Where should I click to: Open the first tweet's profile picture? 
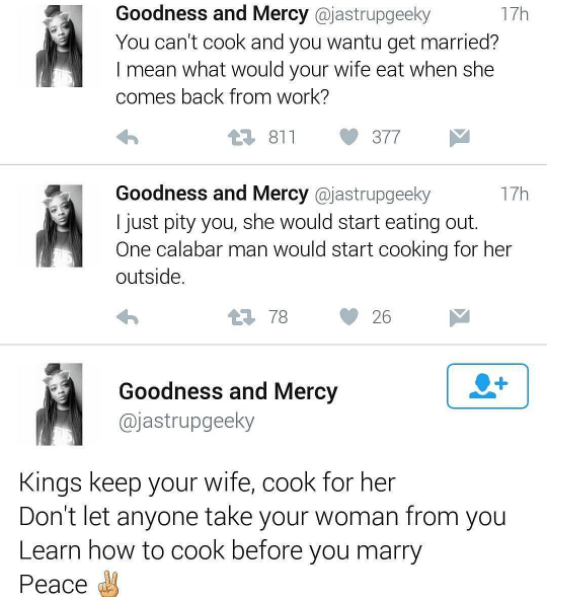coord(59,46)
